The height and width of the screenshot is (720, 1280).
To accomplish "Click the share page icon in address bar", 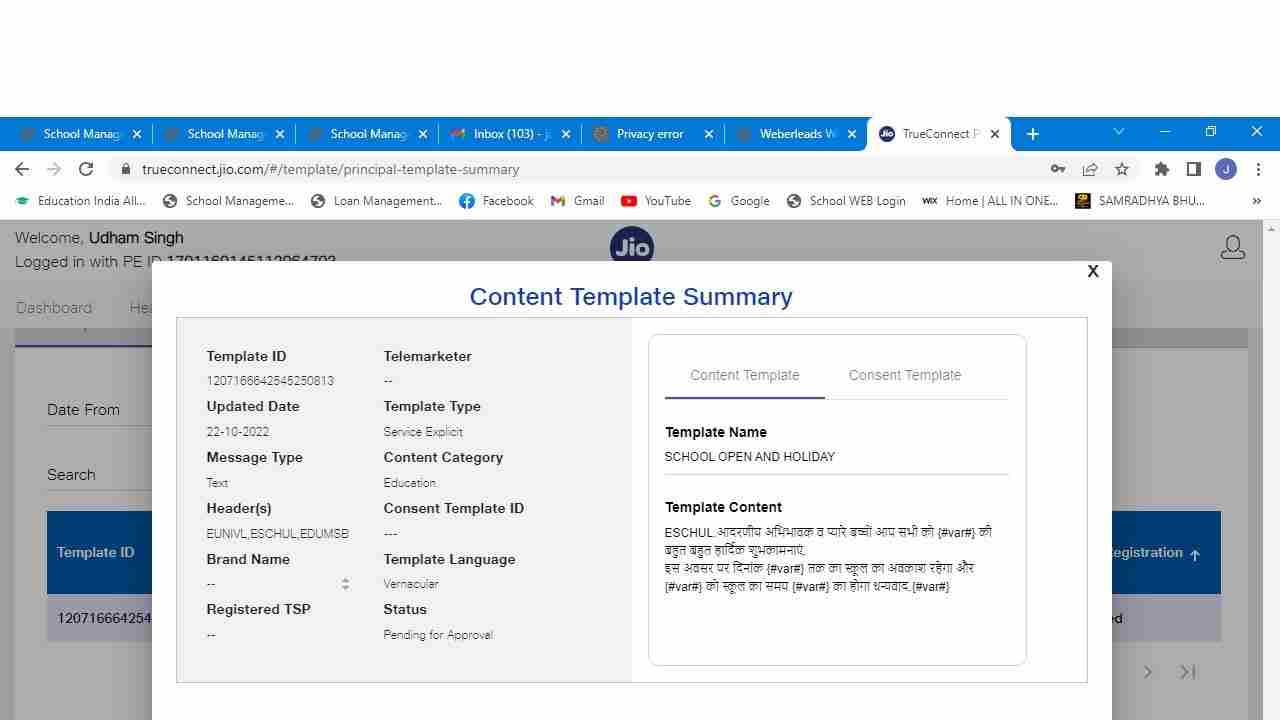I will coord(1090,169).
